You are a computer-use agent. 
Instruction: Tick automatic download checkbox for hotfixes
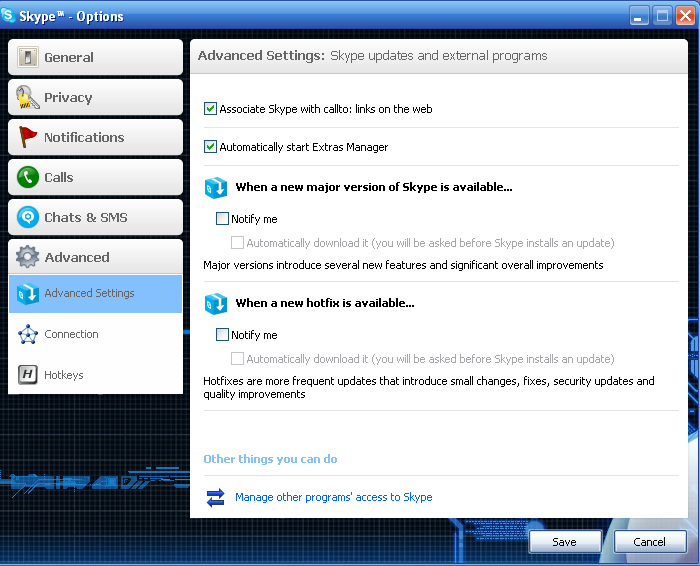tap(237, 359)
